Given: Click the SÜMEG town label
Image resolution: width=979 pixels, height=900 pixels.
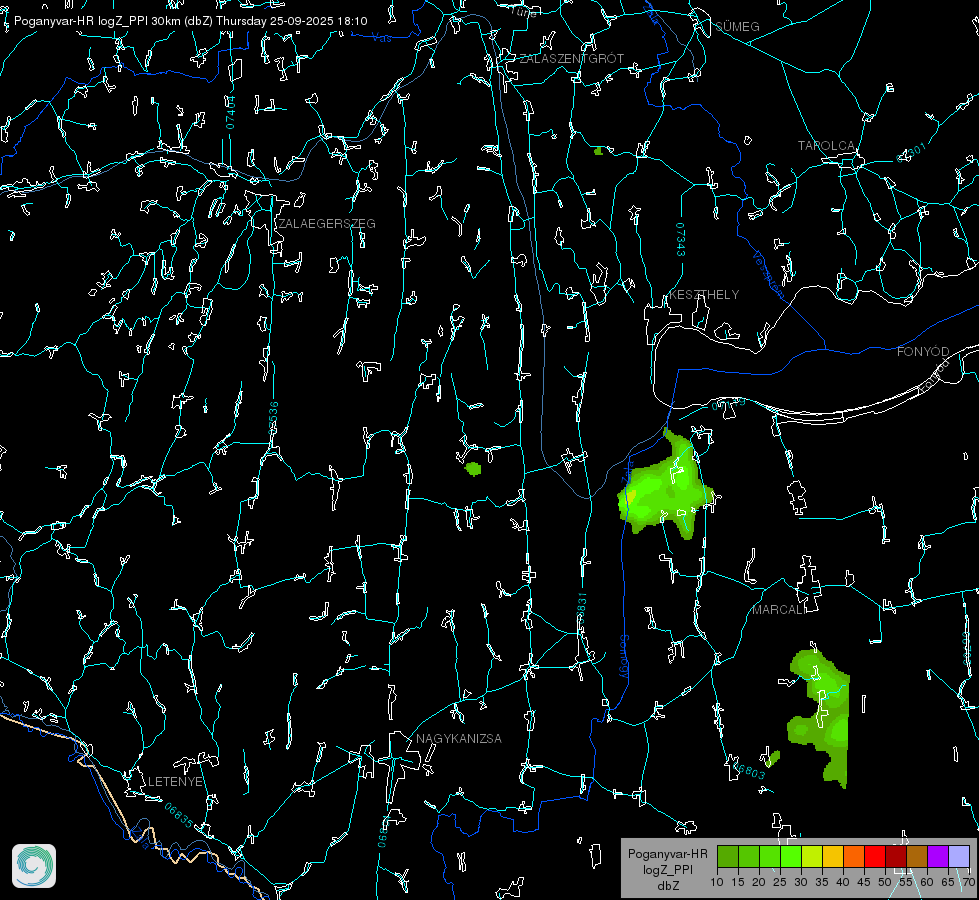Looking at the screenshot, I should [737, 26].
